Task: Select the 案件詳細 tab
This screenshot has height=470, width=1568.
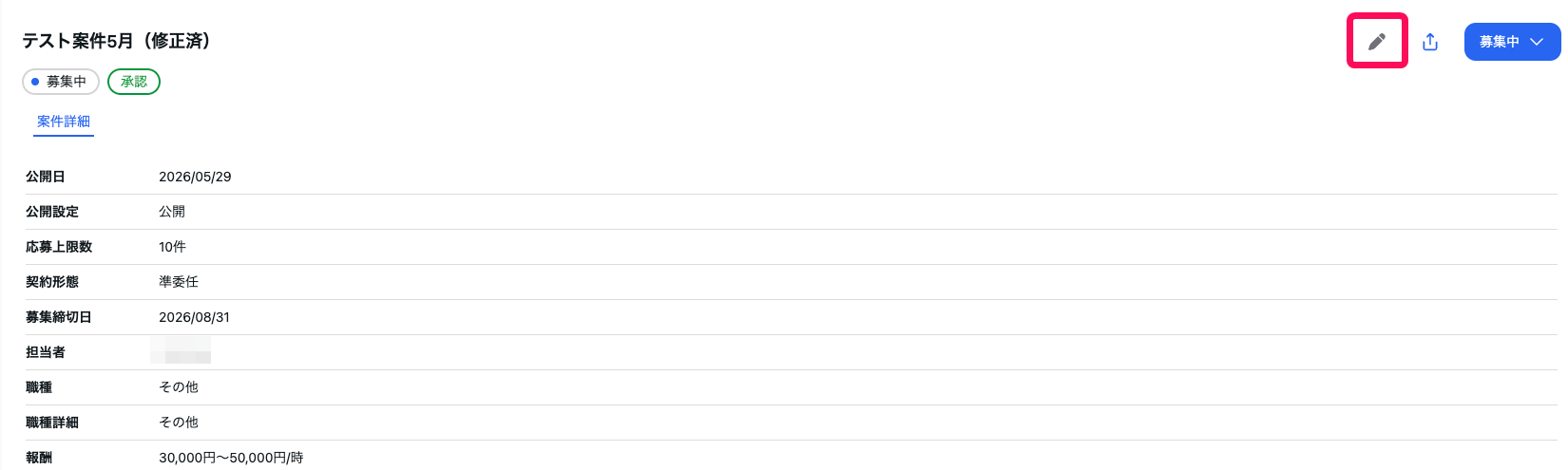Action: pos(64,122)
